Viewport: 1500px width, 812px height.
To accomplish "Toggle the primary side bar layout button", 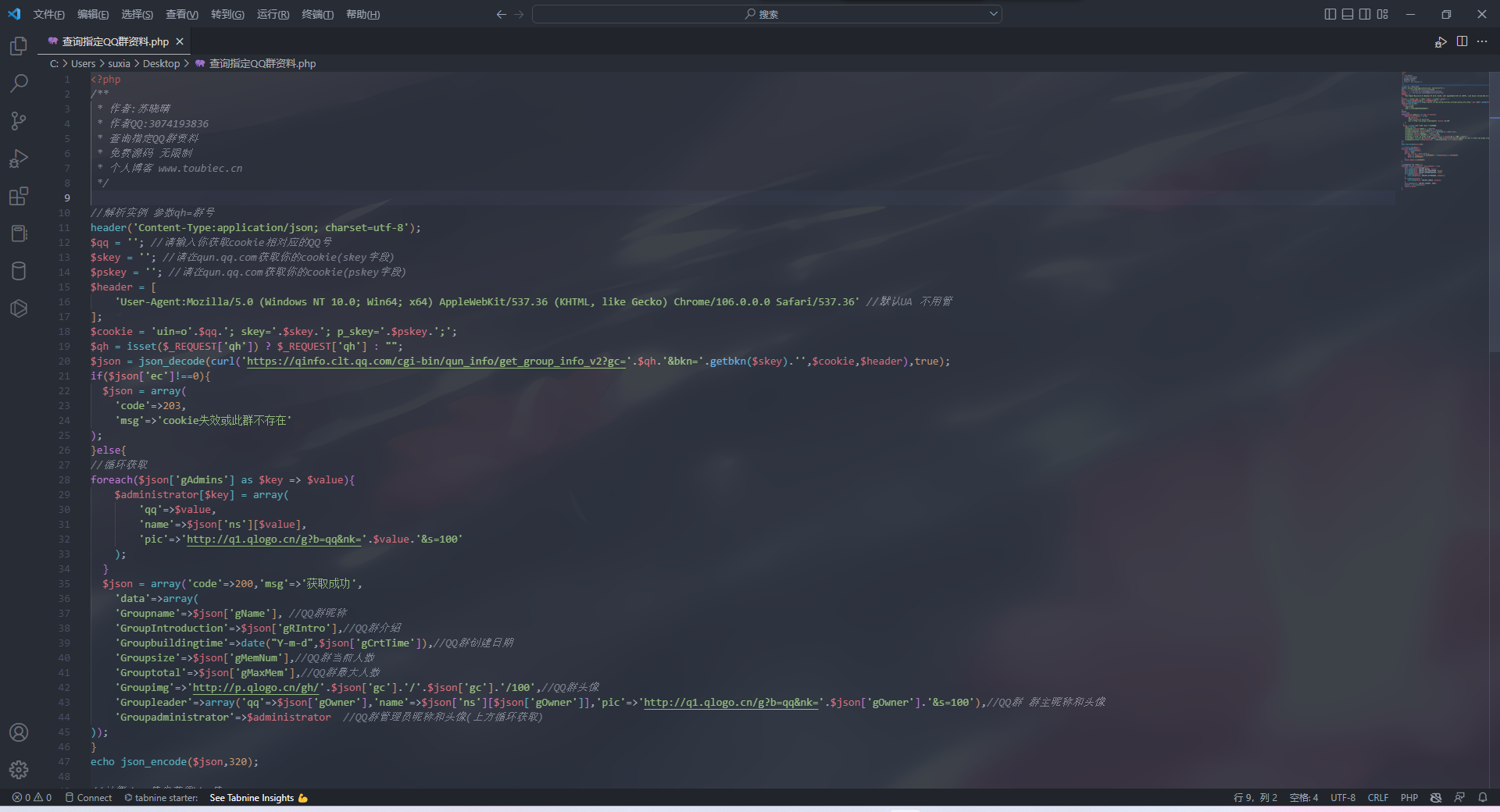I will pyautogui.click(x=1330, y=14).
